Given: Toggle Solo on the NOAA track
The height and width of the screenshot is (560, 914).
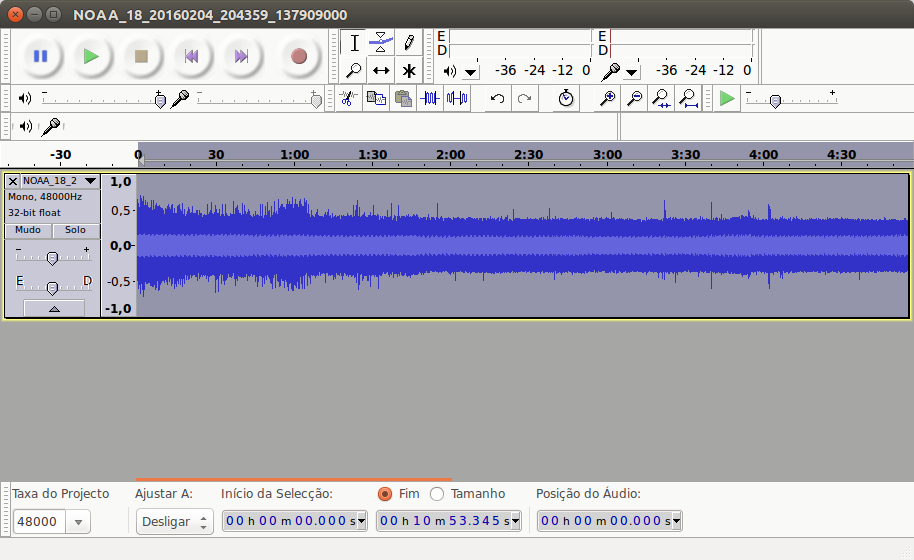Looking at the screenshot, I should pos(75,230).
